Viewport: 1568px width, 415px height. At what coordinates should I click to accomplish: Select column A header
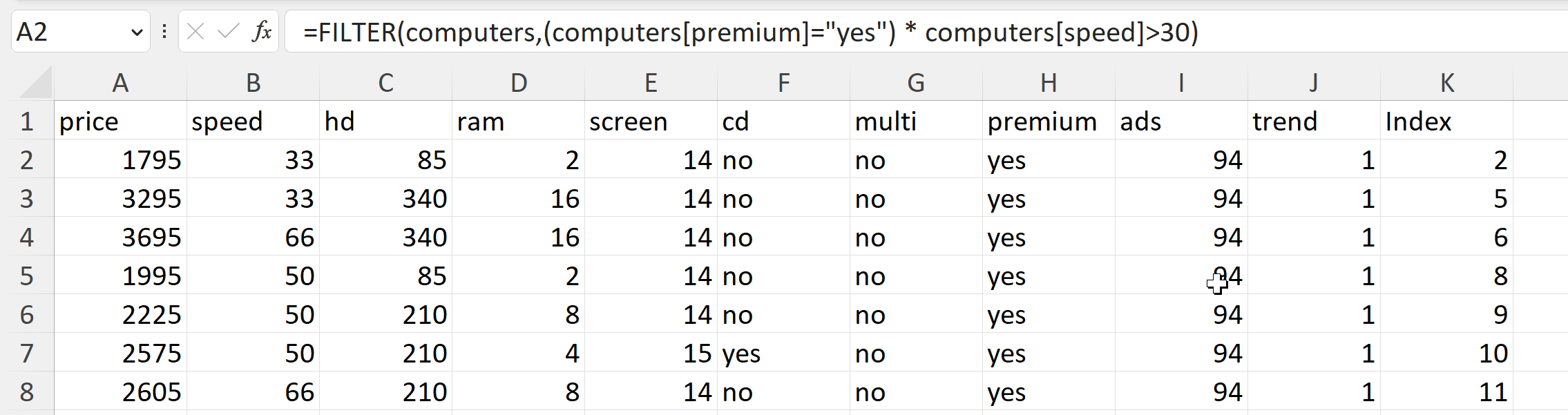(120, 84)
